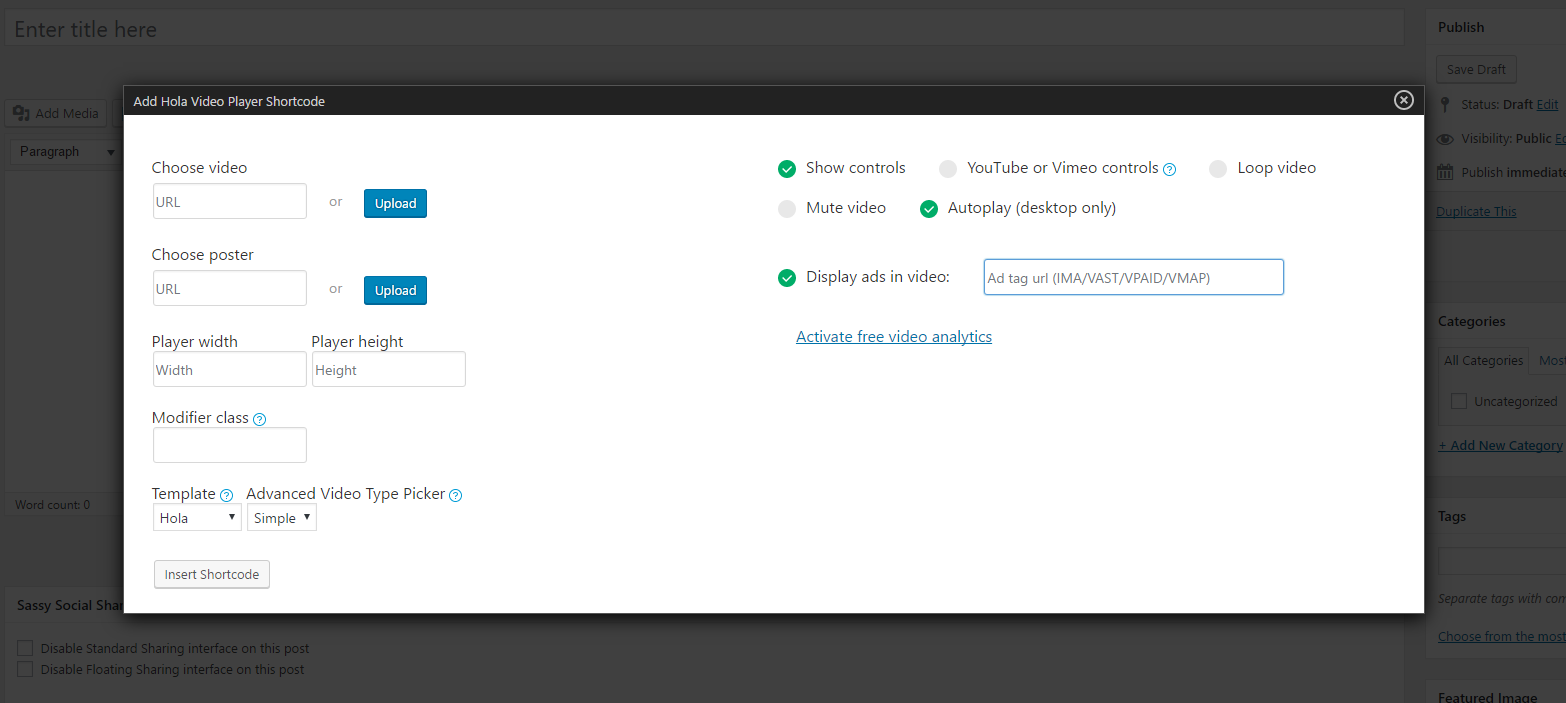The height and width of the screenshot is (703, 1566).
Task: Focus the Ad tag url field
Action: [x=1134, y=277]
